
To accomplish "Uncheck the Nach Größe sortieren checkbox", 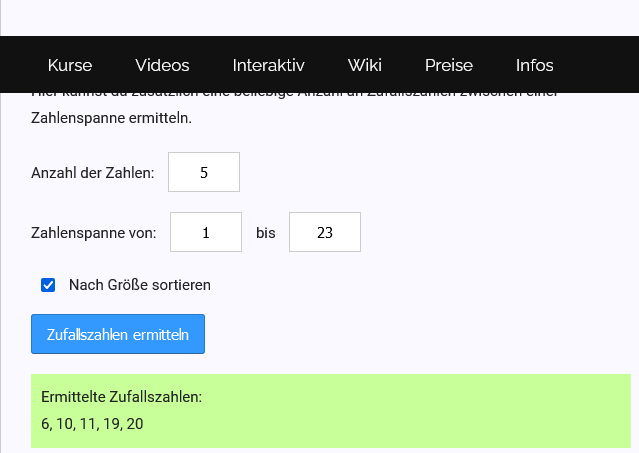I will tap(48, 285).
